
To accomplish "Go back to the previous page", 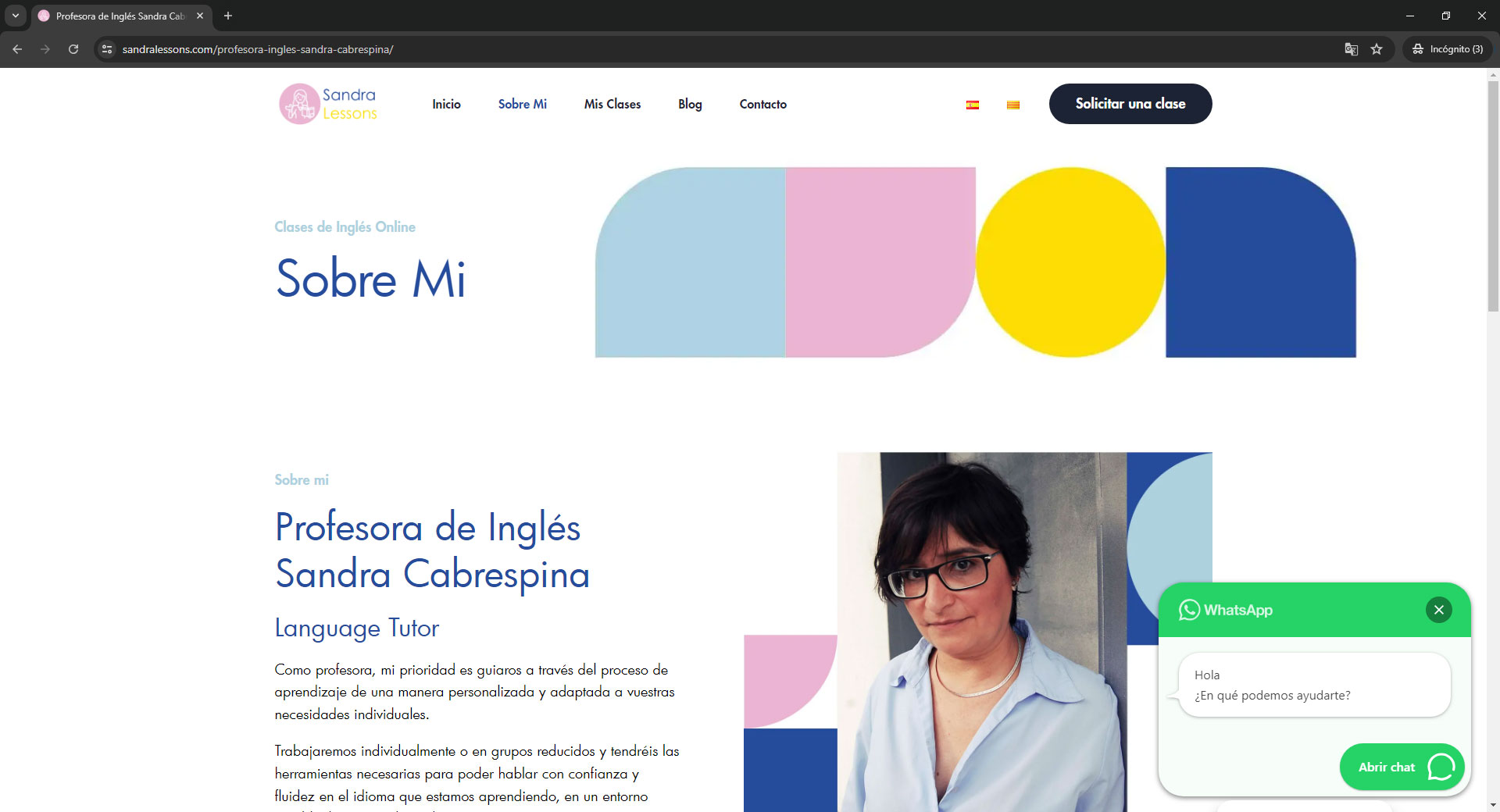I will coord(17,49).
